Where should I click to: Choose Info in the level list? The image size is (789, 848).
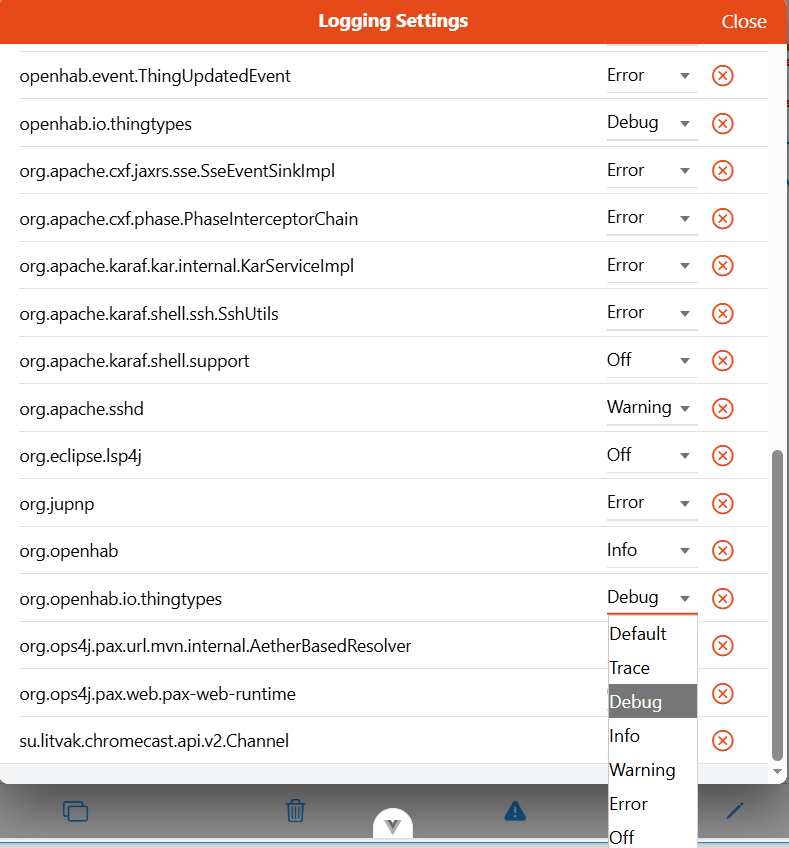pyautogui.click(x=653, y=736)
